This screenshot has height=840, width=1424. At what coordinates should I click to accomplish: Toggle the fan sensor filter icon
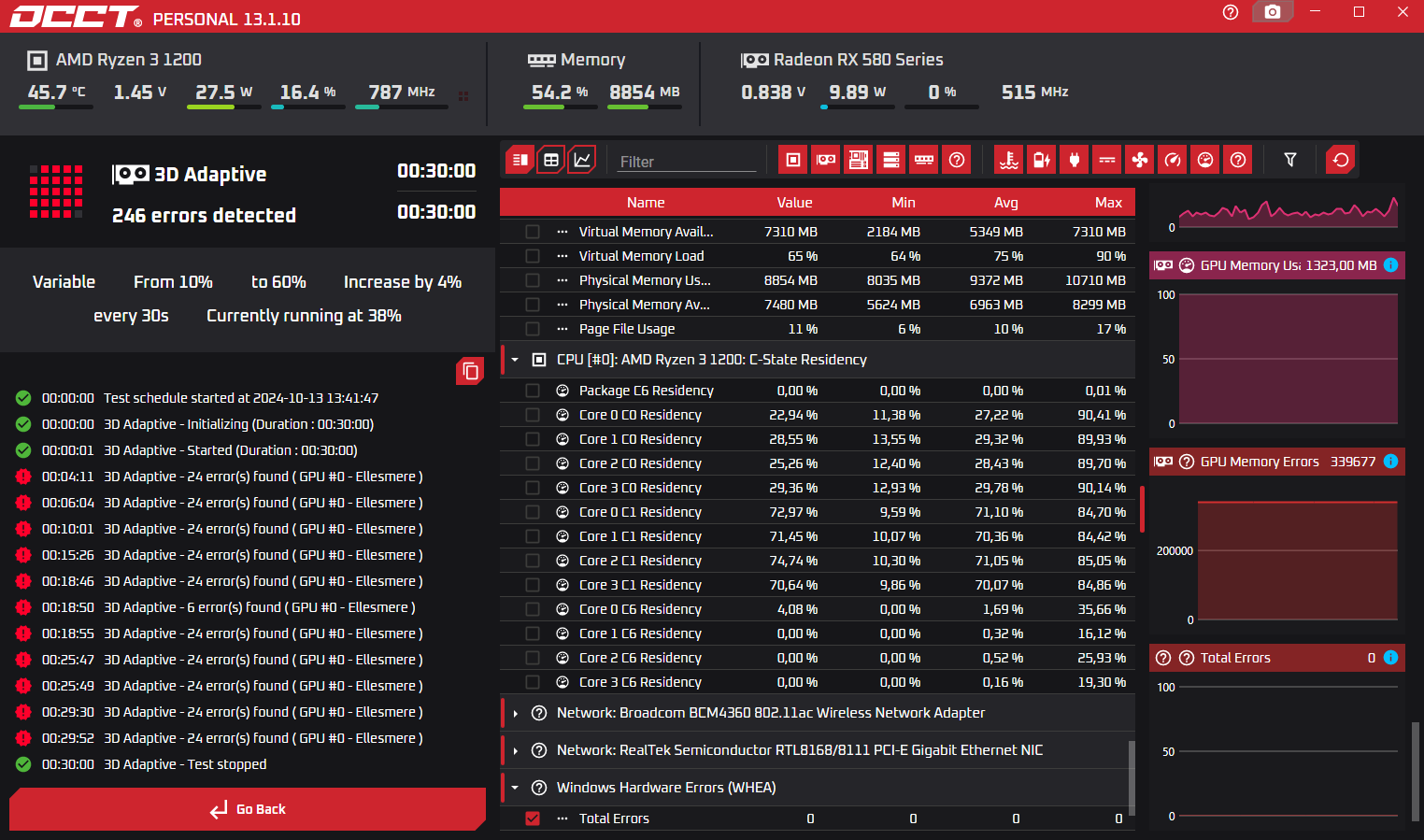pos(1140,160)
